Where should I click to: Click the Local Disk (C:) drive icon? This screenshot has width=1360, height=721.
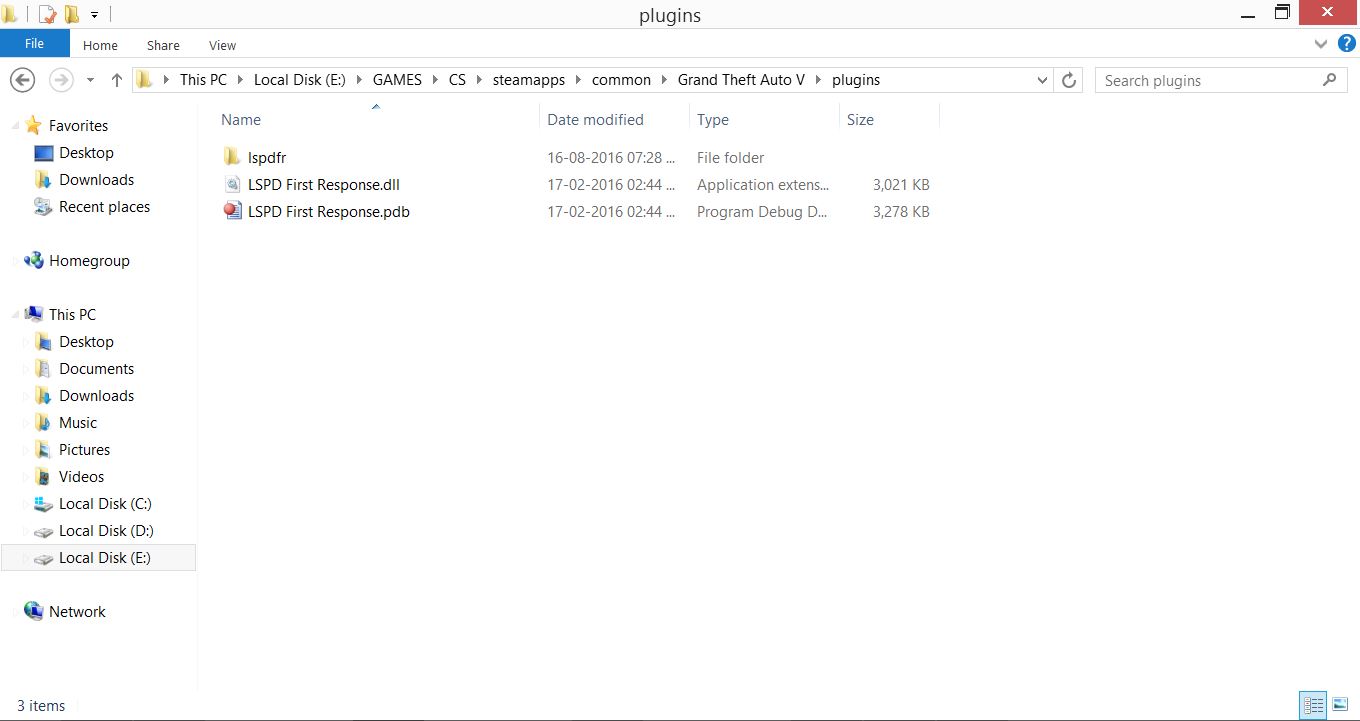click(43, 503)
